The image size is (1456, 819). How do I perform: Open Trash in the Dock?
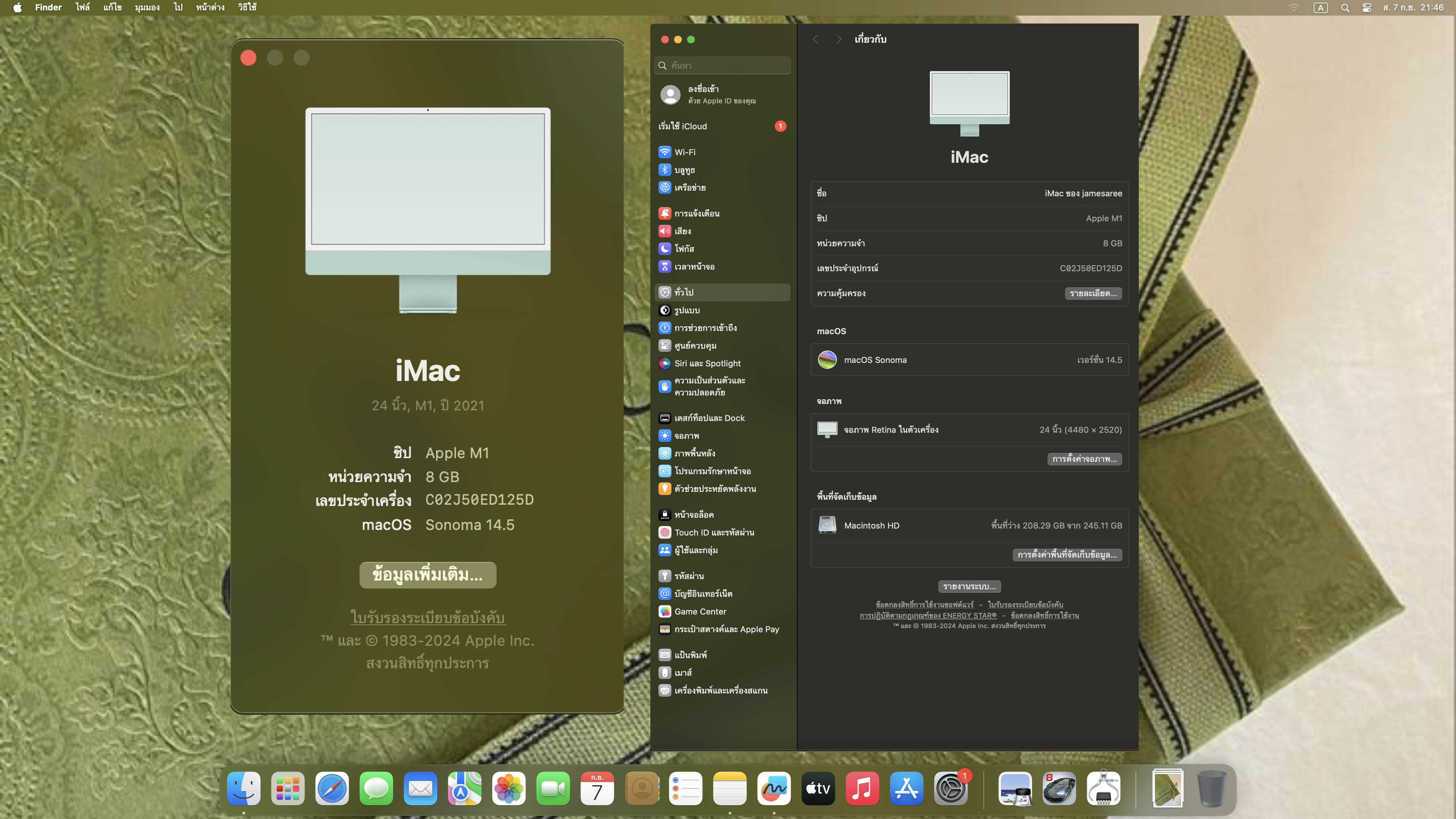pos(1212,788)
